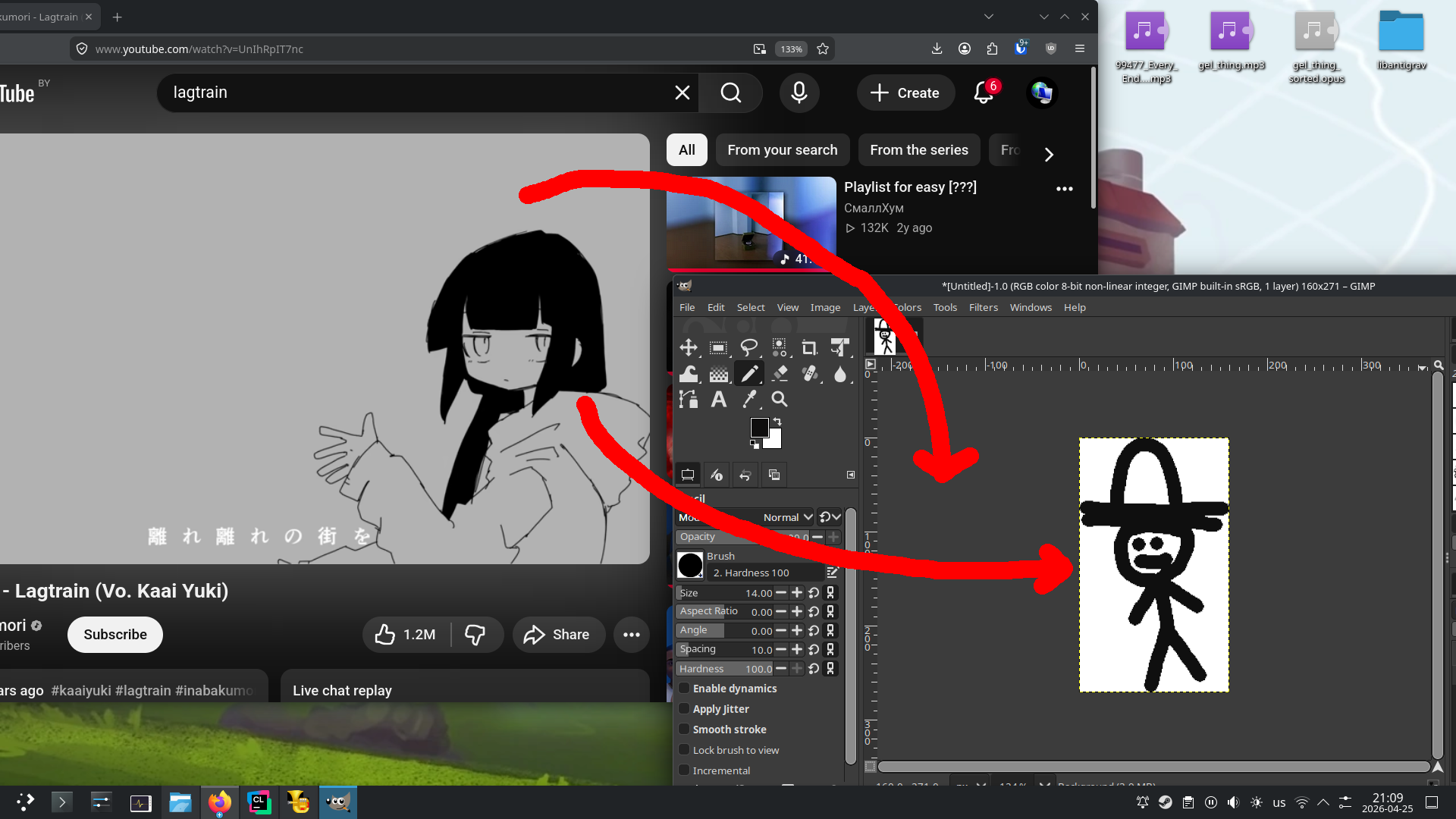Click the YouTube voice search microphone
Image resolution: width=1456 pixels, height=819 pixels.
[x=799, y=93]
